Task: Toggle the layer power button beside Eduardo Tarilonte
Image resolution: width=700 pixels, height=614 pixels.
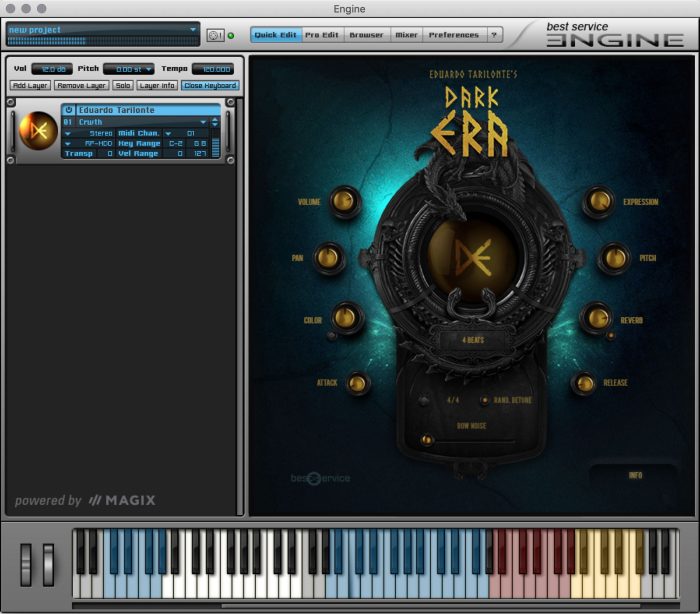Action: coord(69,110)
